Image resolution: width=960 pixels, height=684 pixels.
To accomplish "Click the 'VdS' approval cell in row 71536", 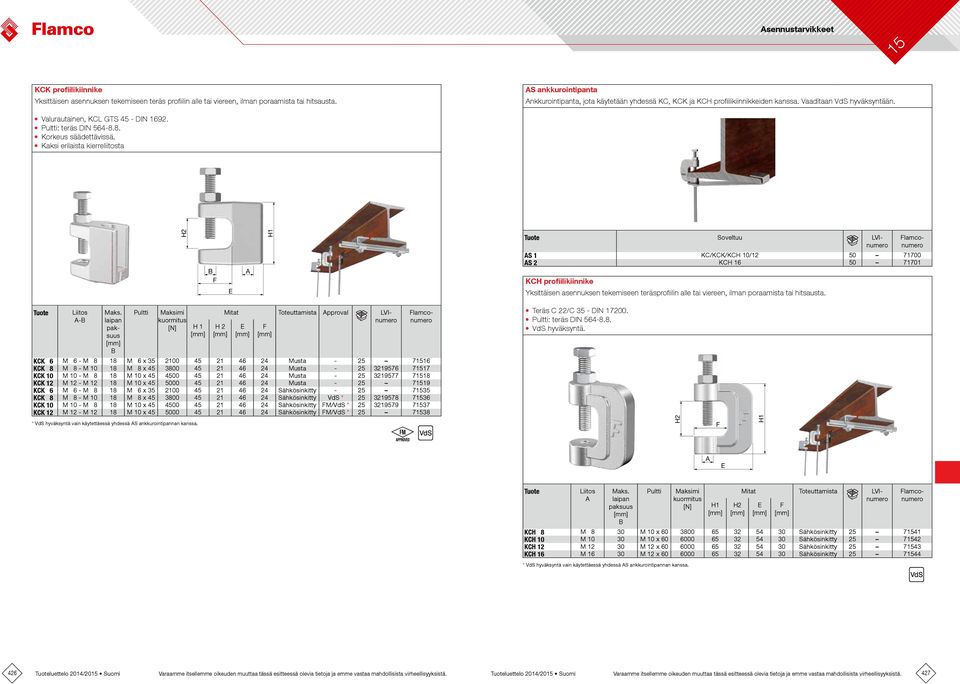I will [335, 398].
